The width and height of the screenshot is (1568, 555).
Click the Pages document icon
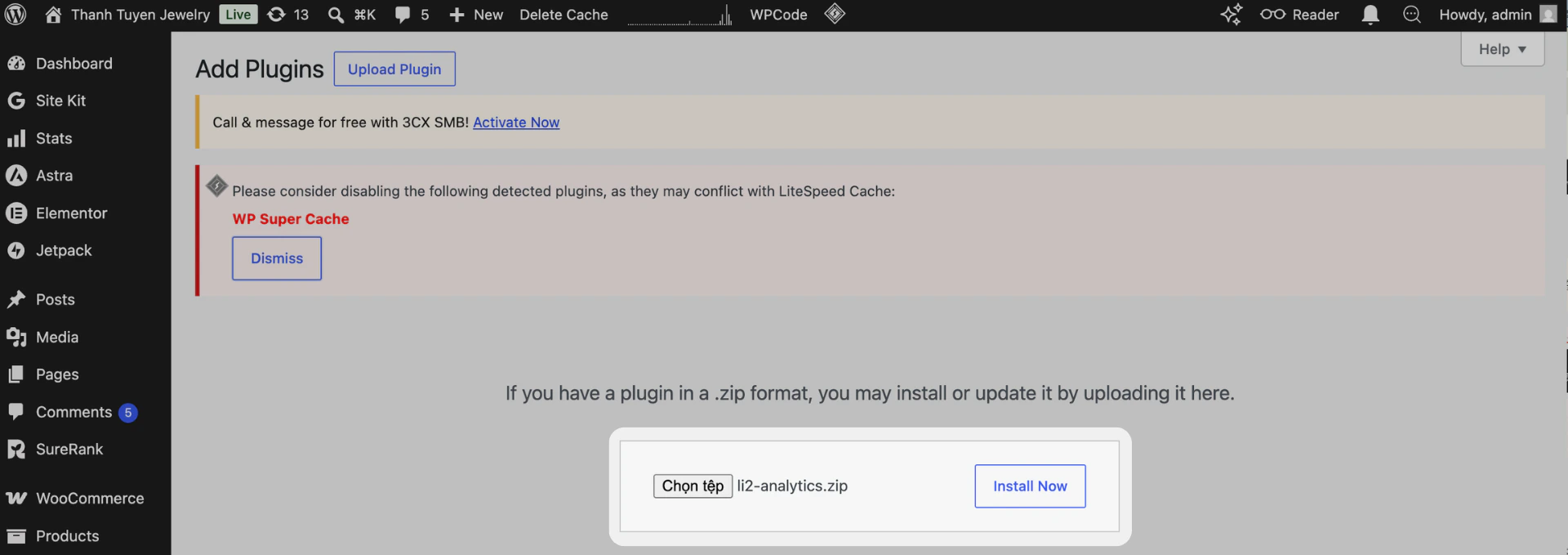coord(16,374)
